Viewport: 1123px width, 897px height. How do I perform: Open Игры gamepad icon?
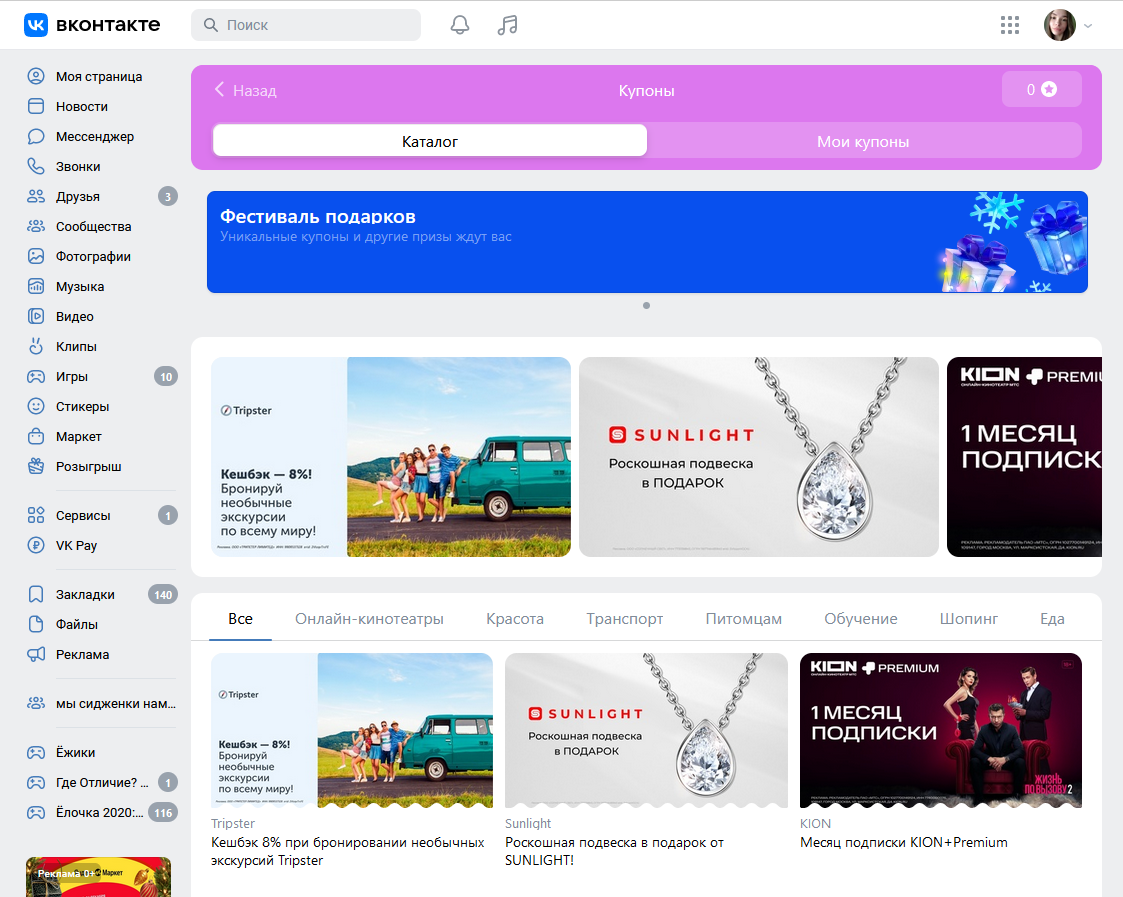coord(36,376)
